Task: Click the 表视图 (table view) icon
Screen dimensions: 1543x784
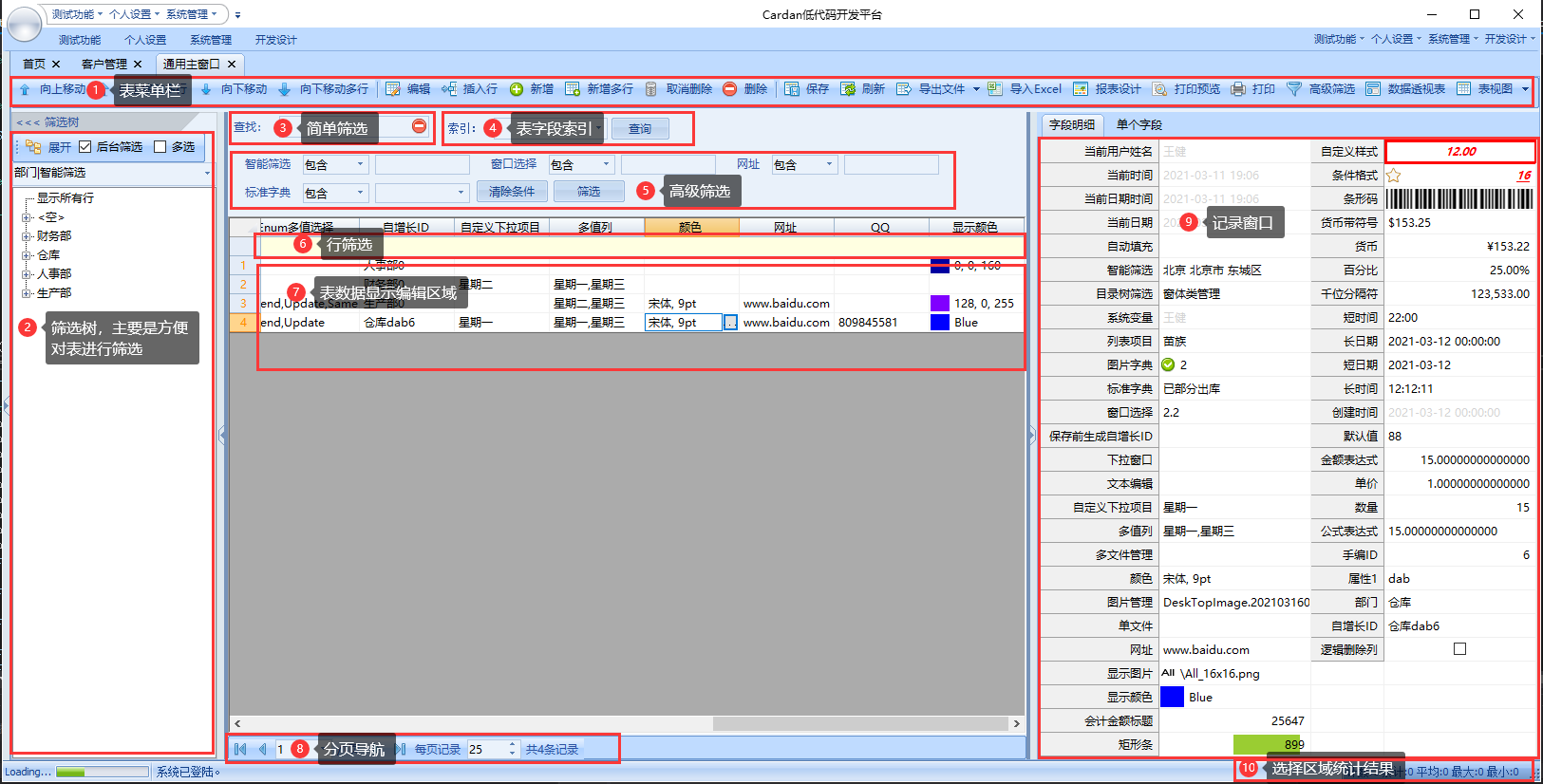Action: tap(1463, 89)
